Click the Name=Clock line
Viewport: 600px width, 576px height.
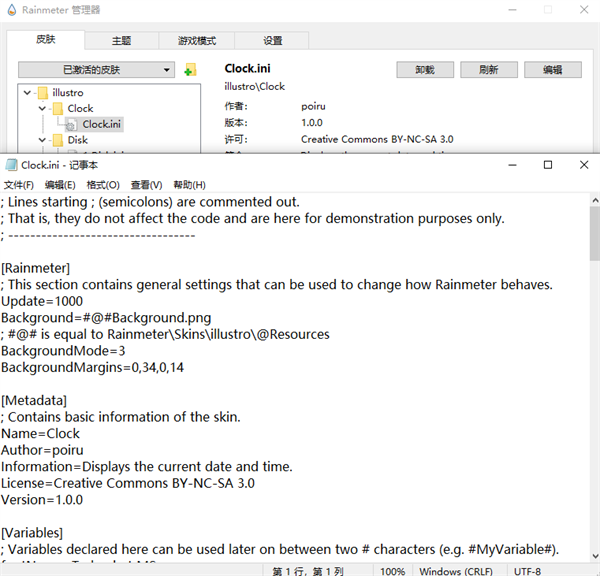pyautogui.click(x=40, y=434)
